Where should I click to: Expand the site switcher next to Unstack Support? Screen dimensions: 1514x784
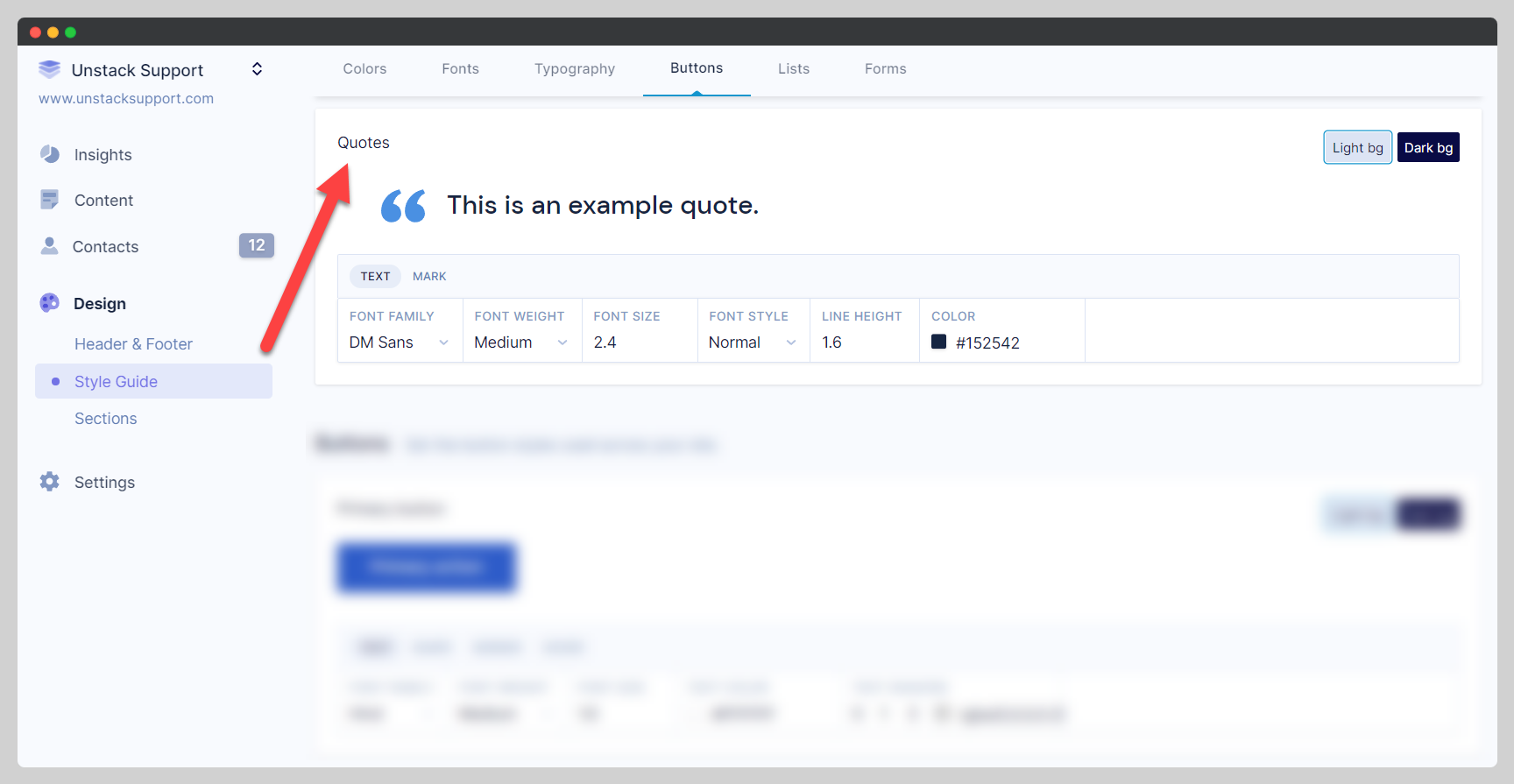[x=257, y=69]
